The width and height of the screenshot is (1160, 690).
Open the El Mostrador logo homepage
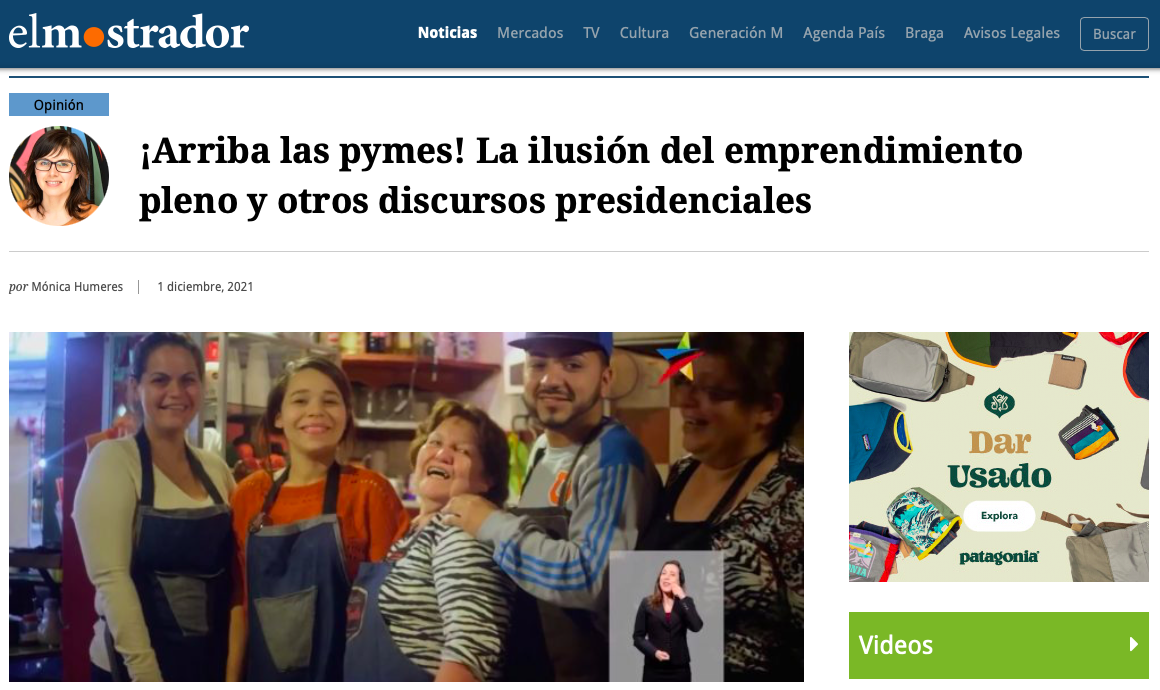pos(129,33)
